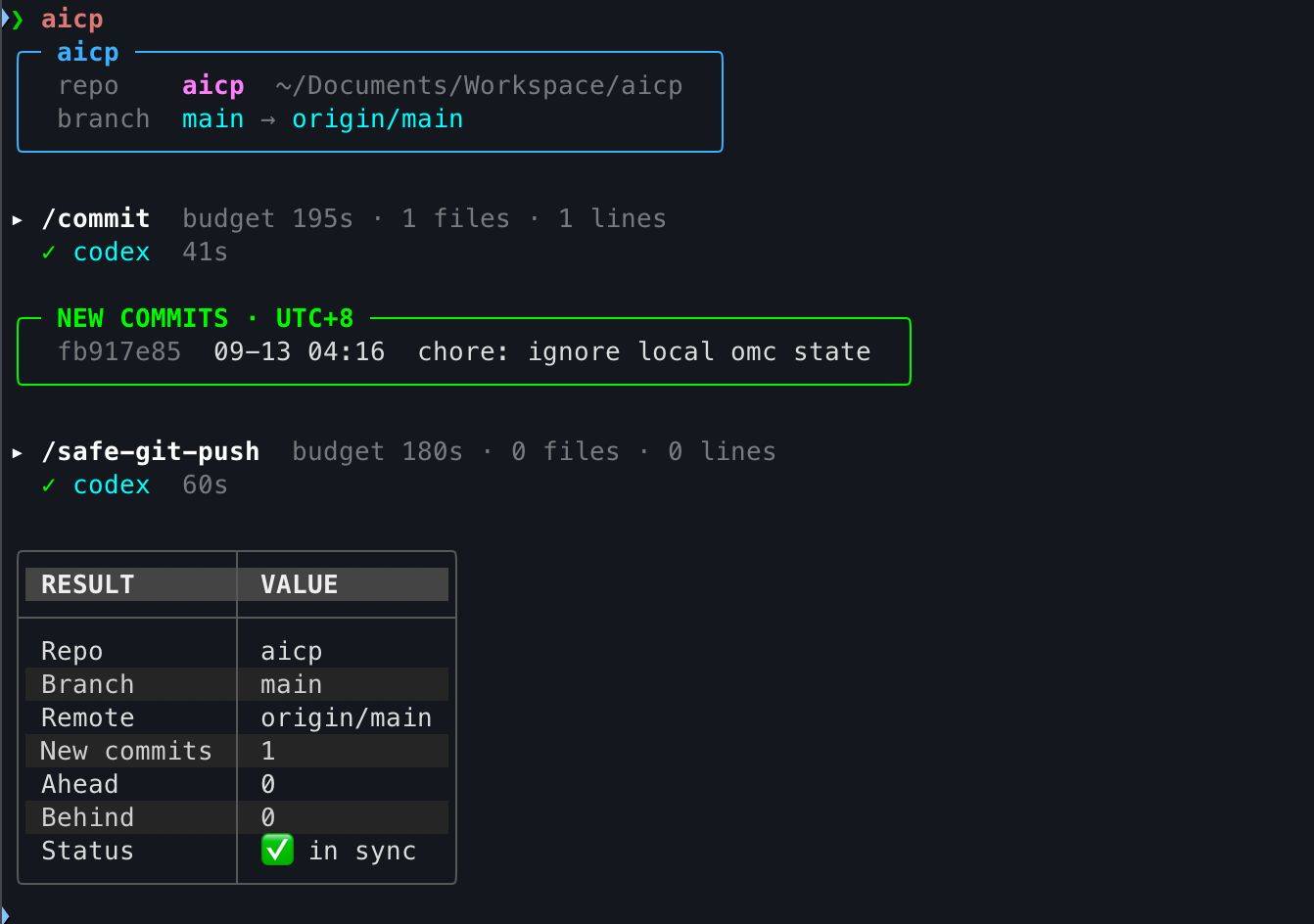The height and width of the screenshot is (924, 1314).
Task: Expand the /commit step triangle
Action: click(x=17, y=219)
